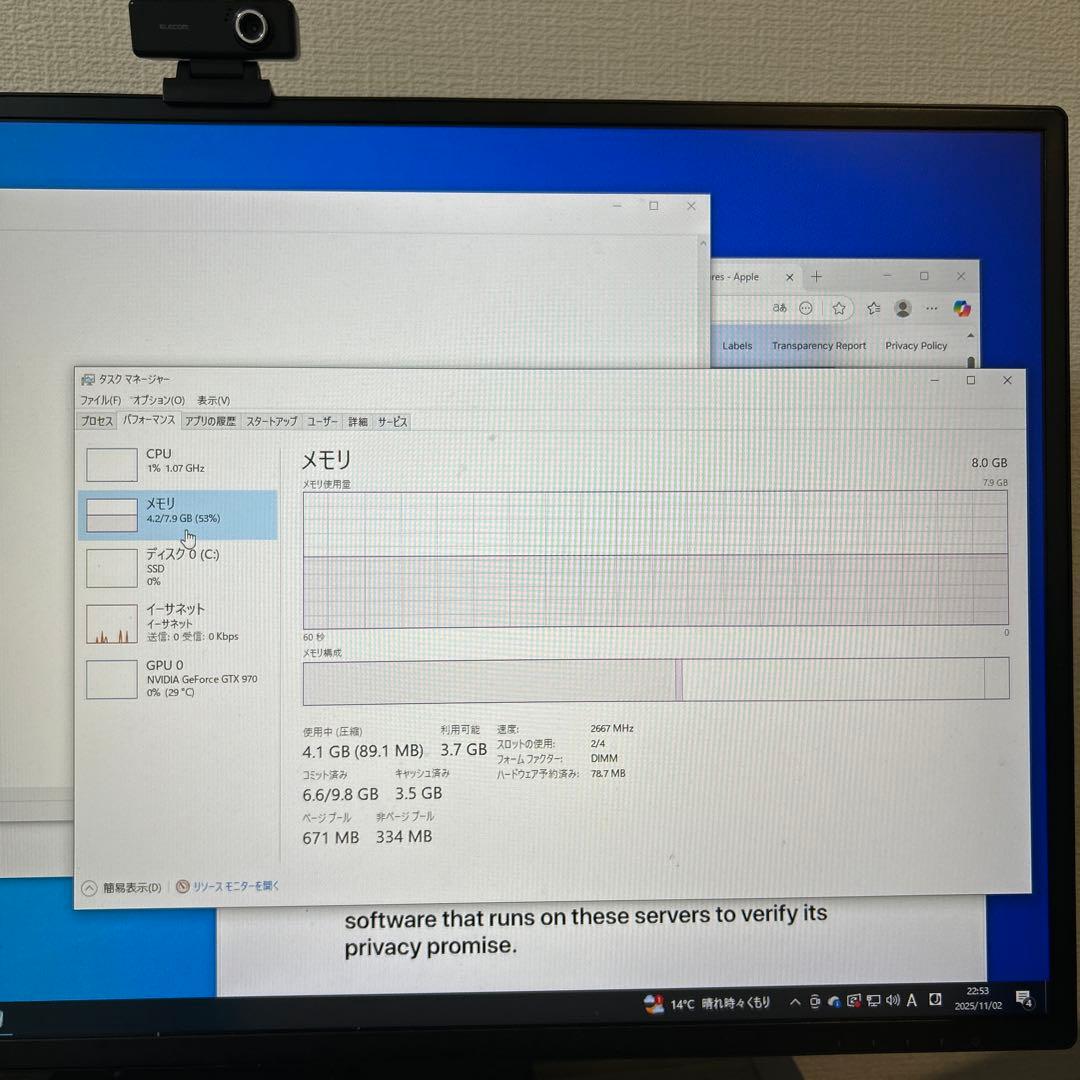Open the 表示 (View) menu
1080x1080 pixels.
[212, 399]
